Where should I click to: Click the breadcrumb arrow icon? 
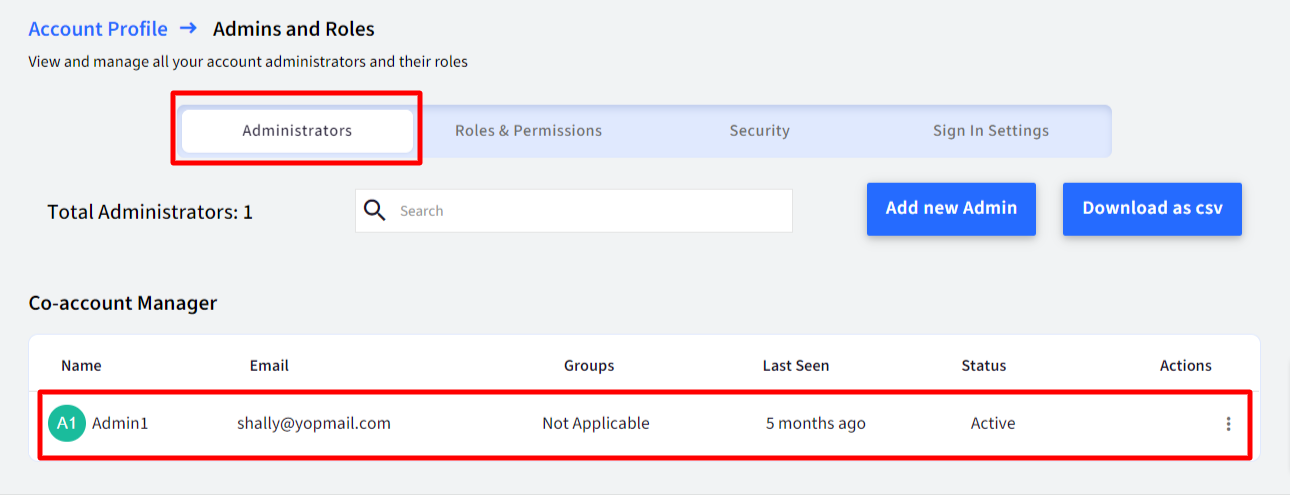189,28
